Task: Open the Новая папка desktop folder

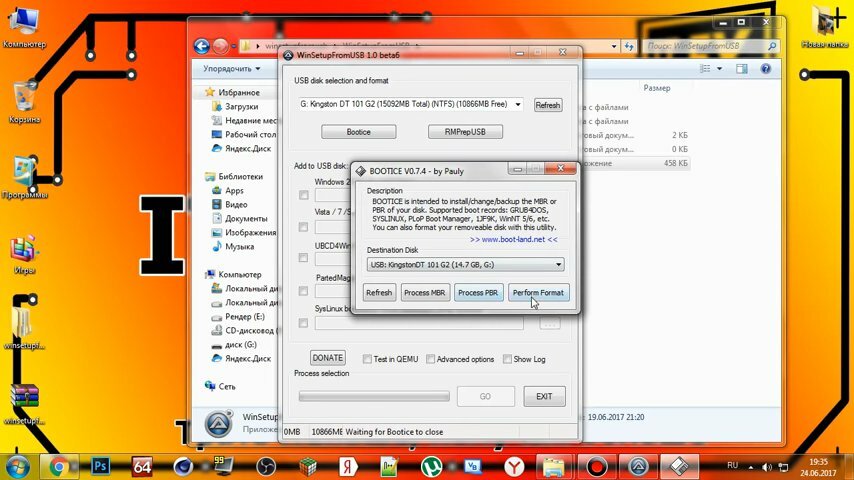Action: coord(825,26)
